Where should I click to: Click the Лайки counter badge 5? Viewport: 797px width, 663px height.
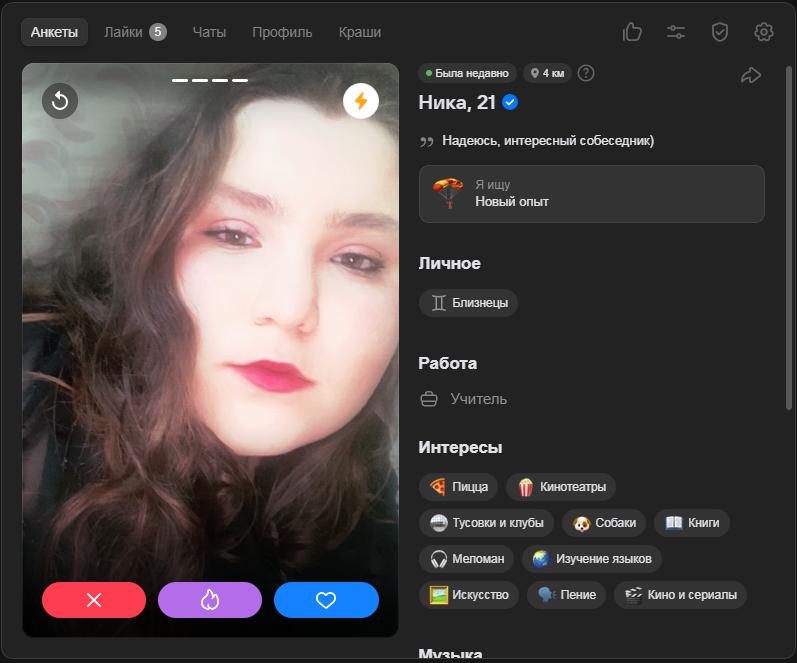158,32
